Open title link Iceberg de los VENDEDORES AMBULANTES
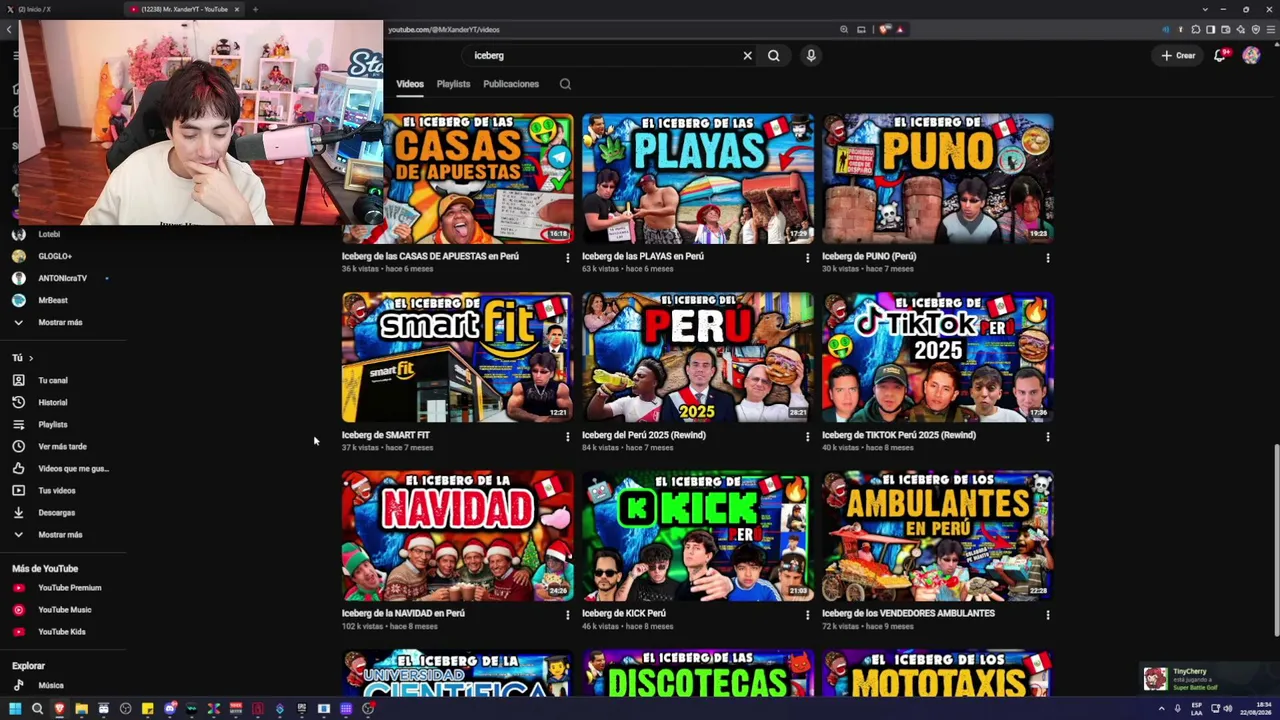 coord(908,613)
